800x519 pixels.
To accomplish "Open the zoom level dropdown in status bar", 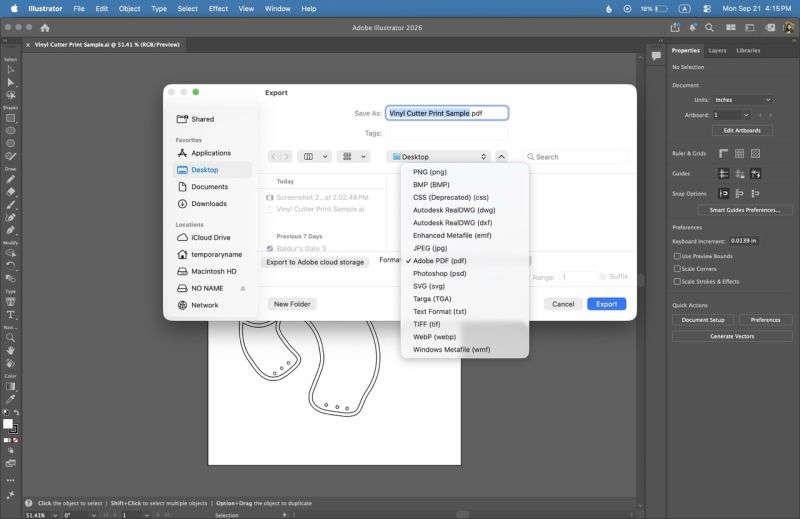I will tap(55, 515).
